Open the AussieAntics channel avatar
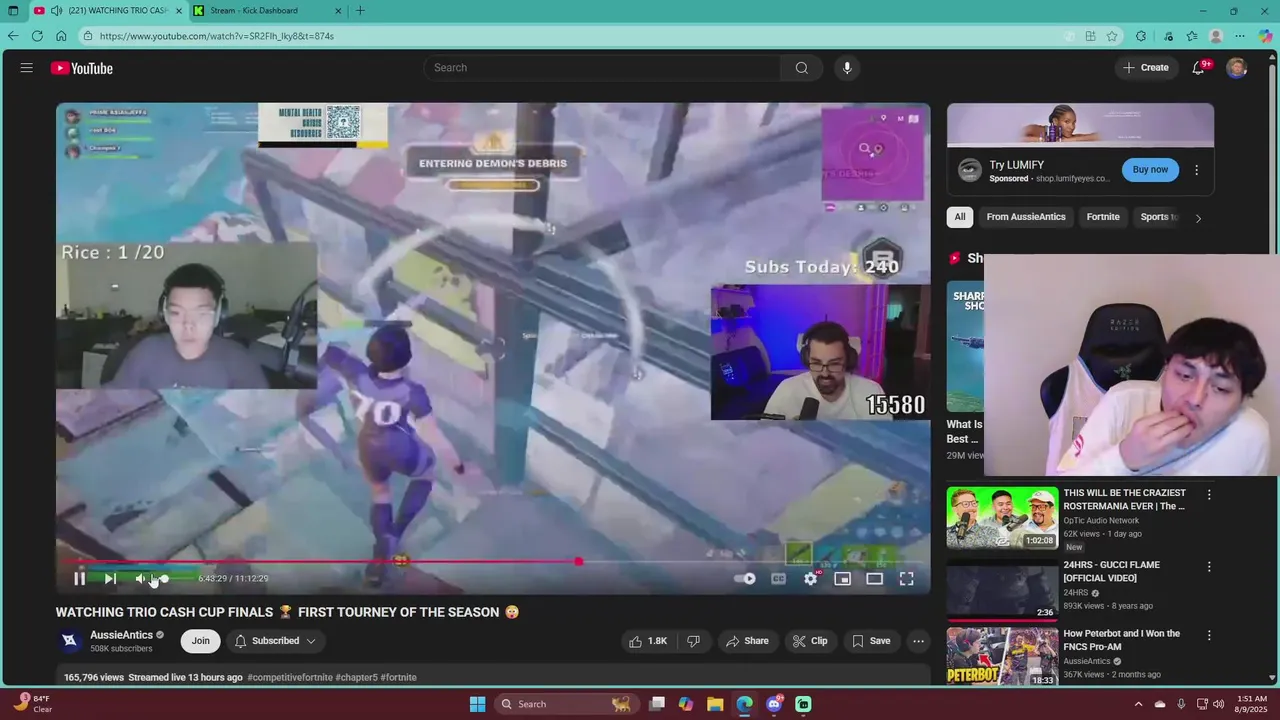Screen dimensions: 1280x720 [69, 641]
